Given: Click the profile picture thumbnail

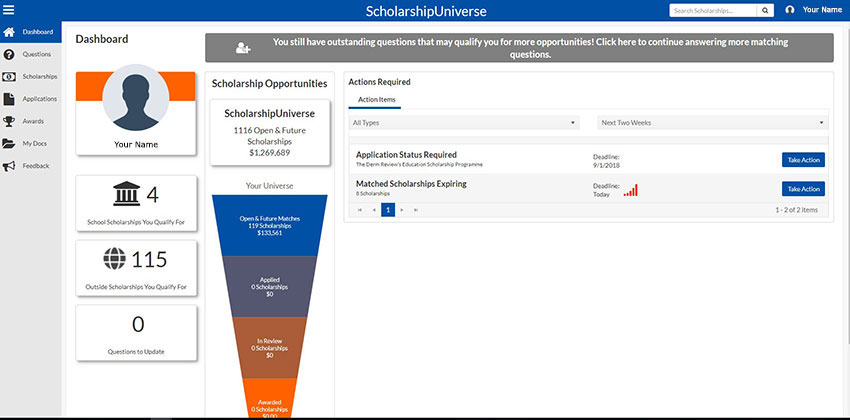Looking at the screenshot, I should click(x=136, y=98).
